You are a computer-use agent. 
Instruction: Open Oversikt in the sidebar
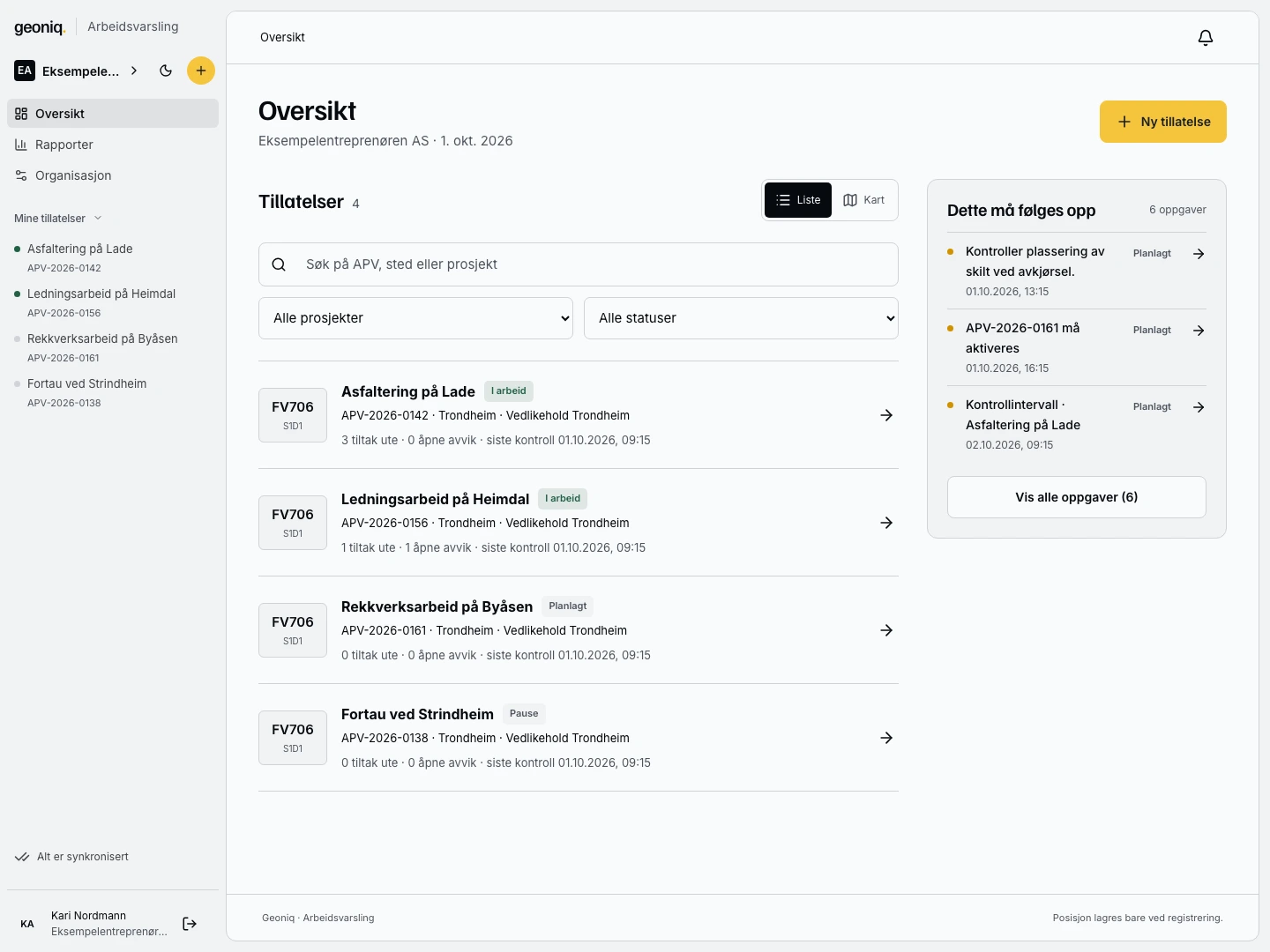pos(113,114)
